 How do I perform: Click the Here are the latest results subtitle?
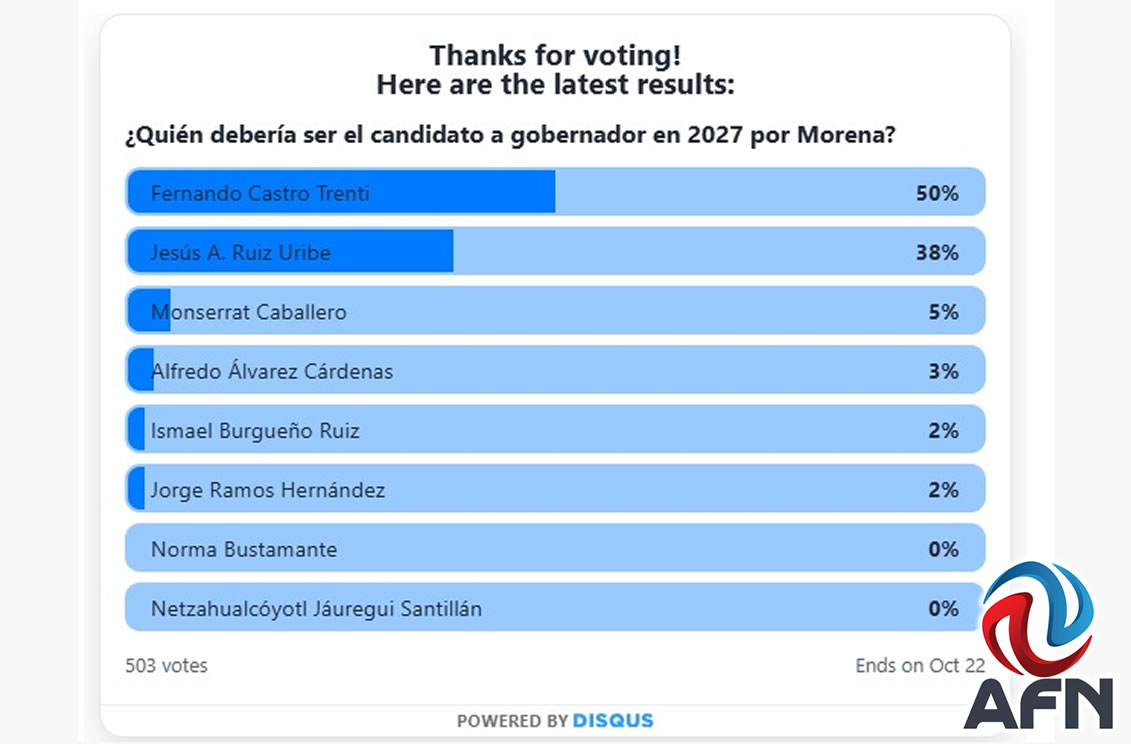tap(555, 86)
